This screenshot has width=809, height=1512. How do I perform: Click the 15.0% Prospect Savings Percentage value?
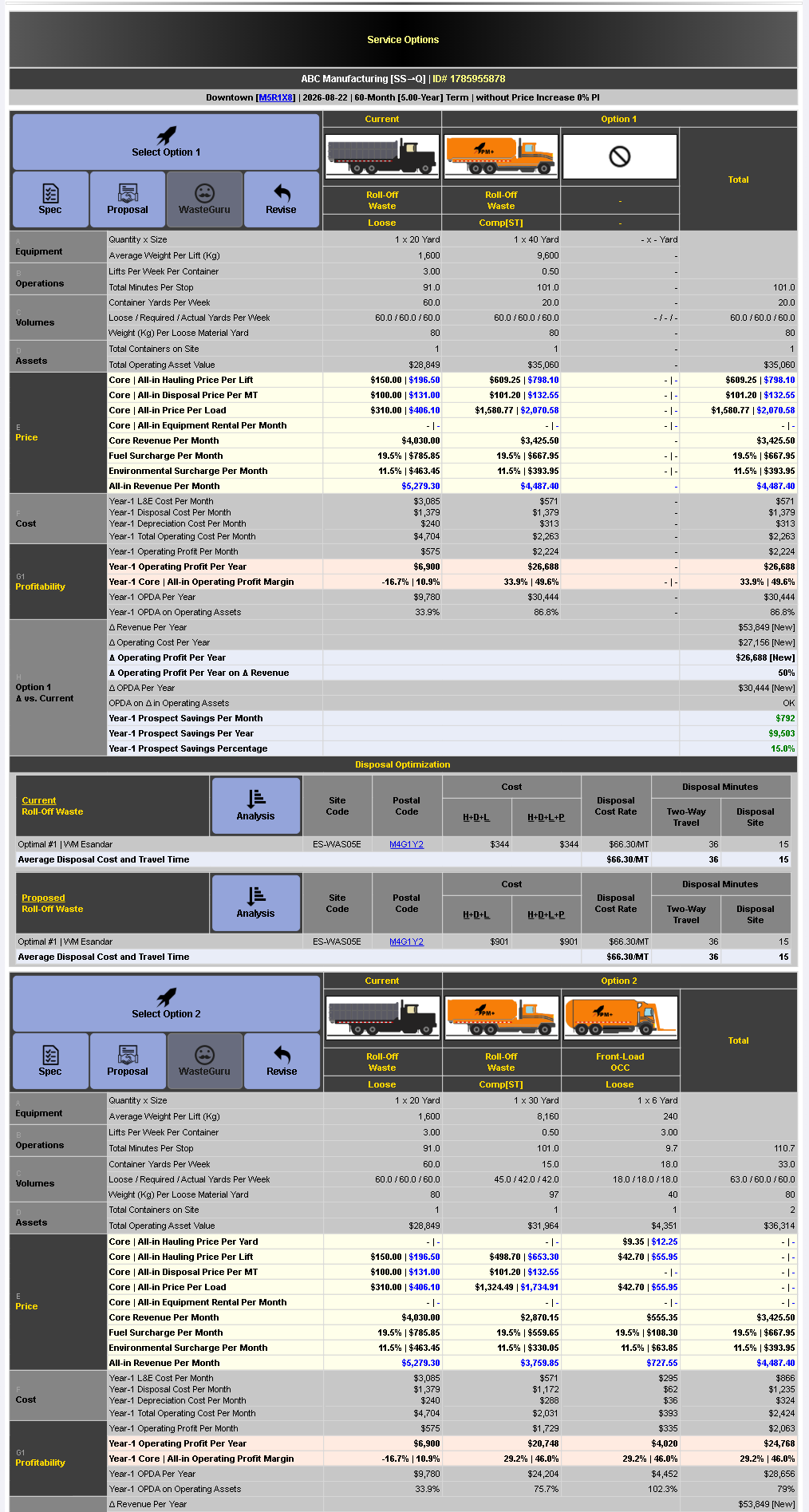pyautogui.click(x=783, y=748)
